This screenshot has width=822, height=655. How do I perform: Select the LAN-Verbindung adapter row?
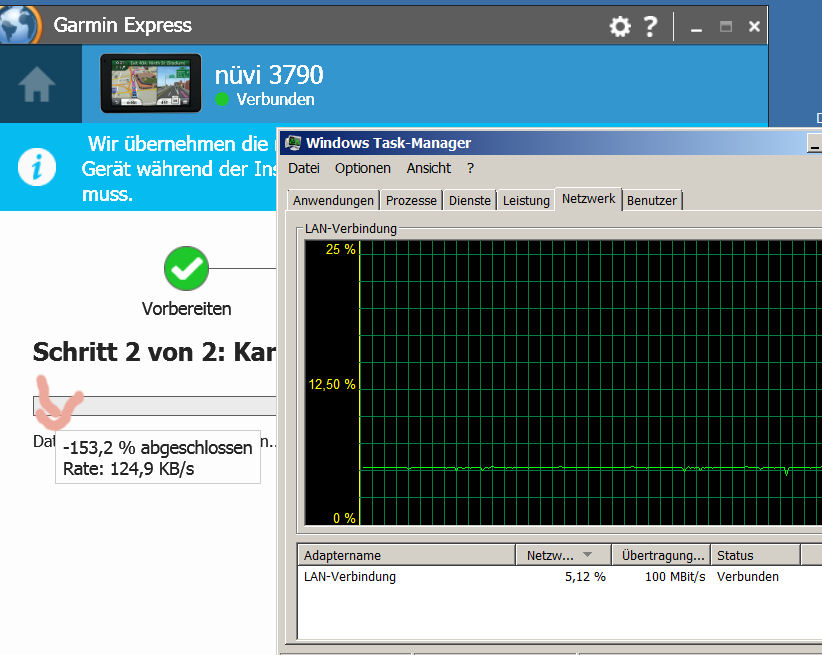559,577
